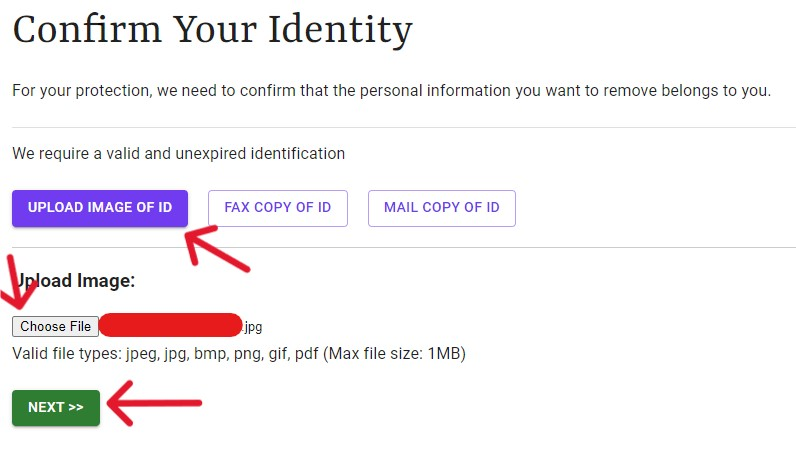
Task: Click the "Valid file types" hint text
Action: (x=66, y=353)
